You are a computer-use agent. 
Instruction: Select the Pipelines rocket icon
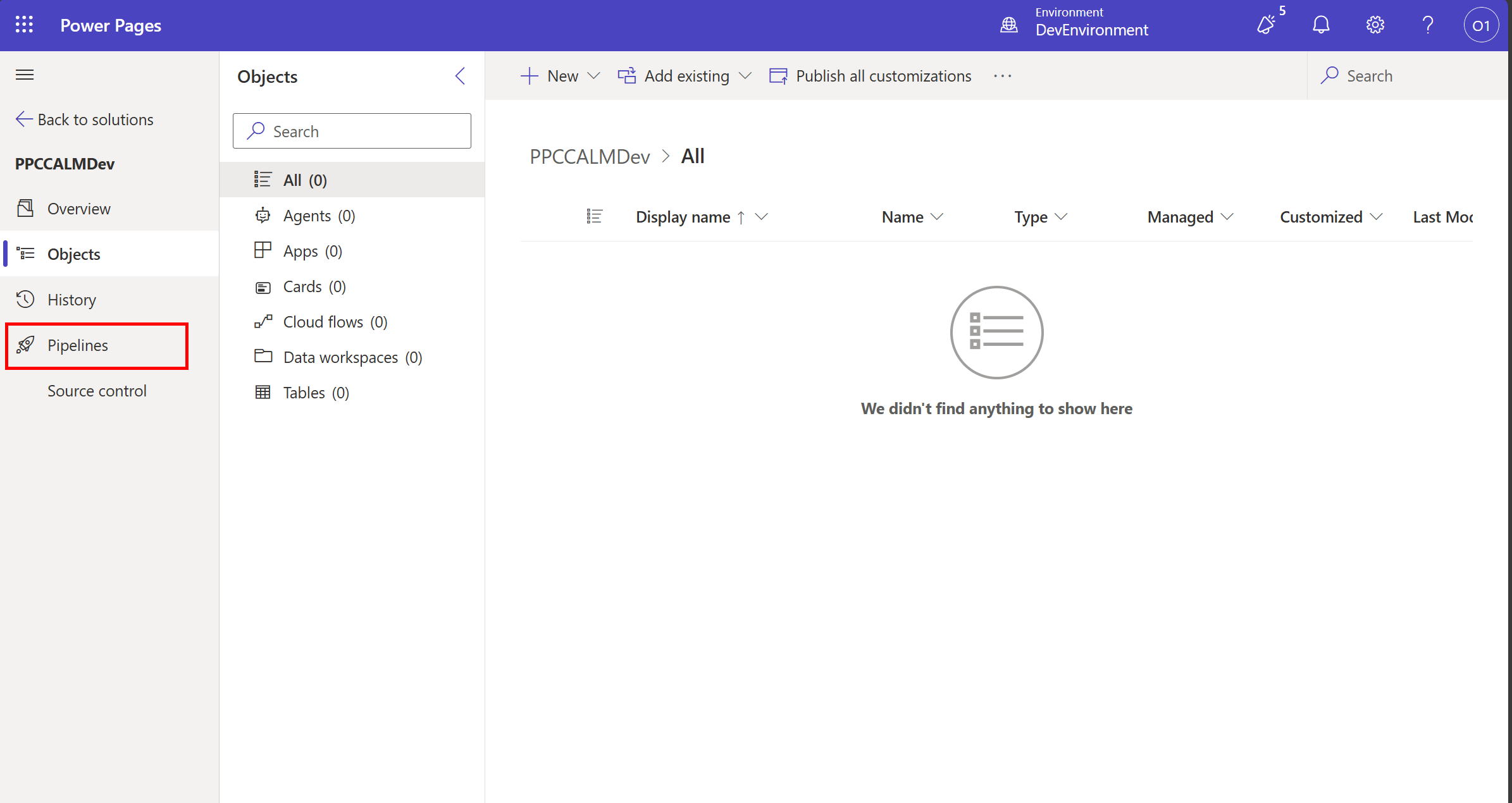25,345
